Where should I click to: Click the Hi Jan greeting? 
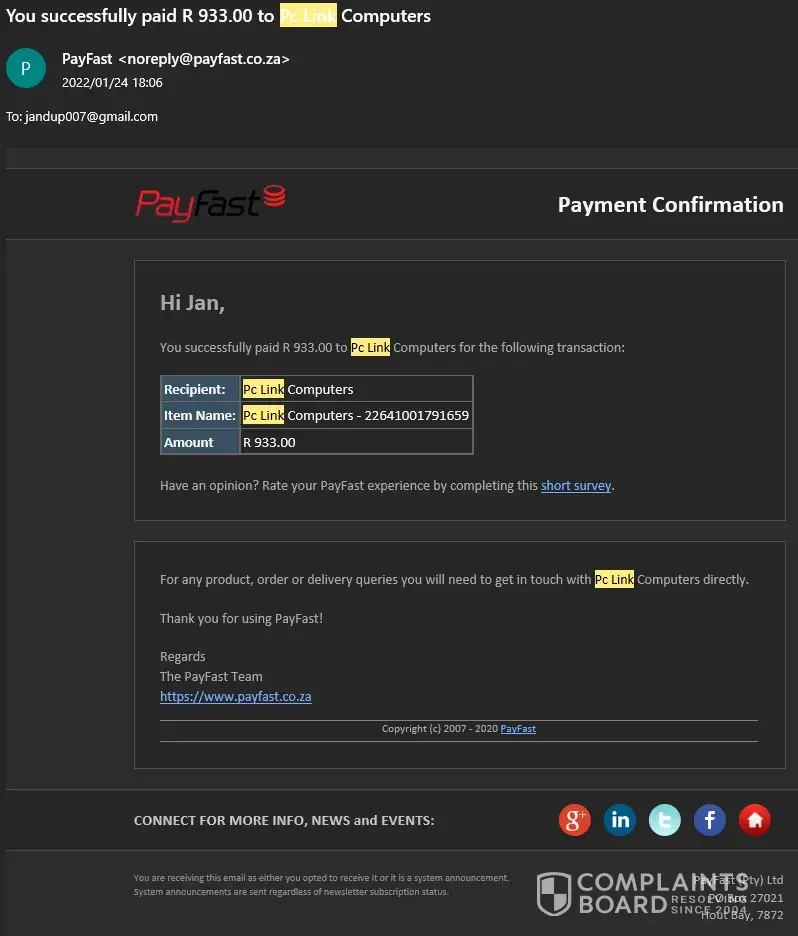coord(192,303)
